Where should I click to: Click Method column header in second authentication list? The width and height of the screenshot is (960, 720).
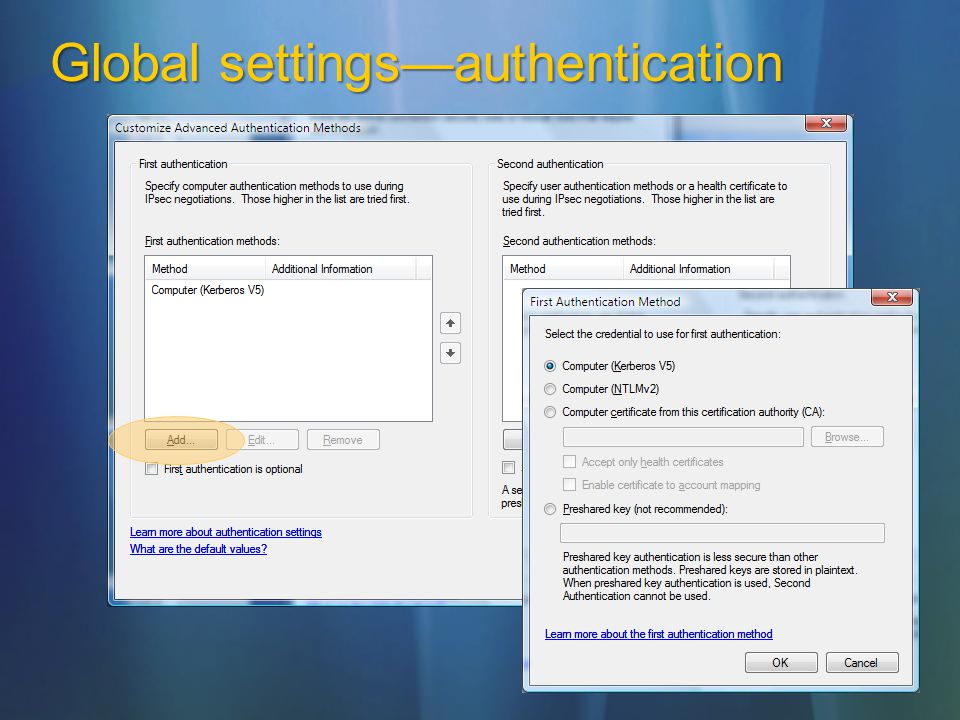(x=563, y=269)
